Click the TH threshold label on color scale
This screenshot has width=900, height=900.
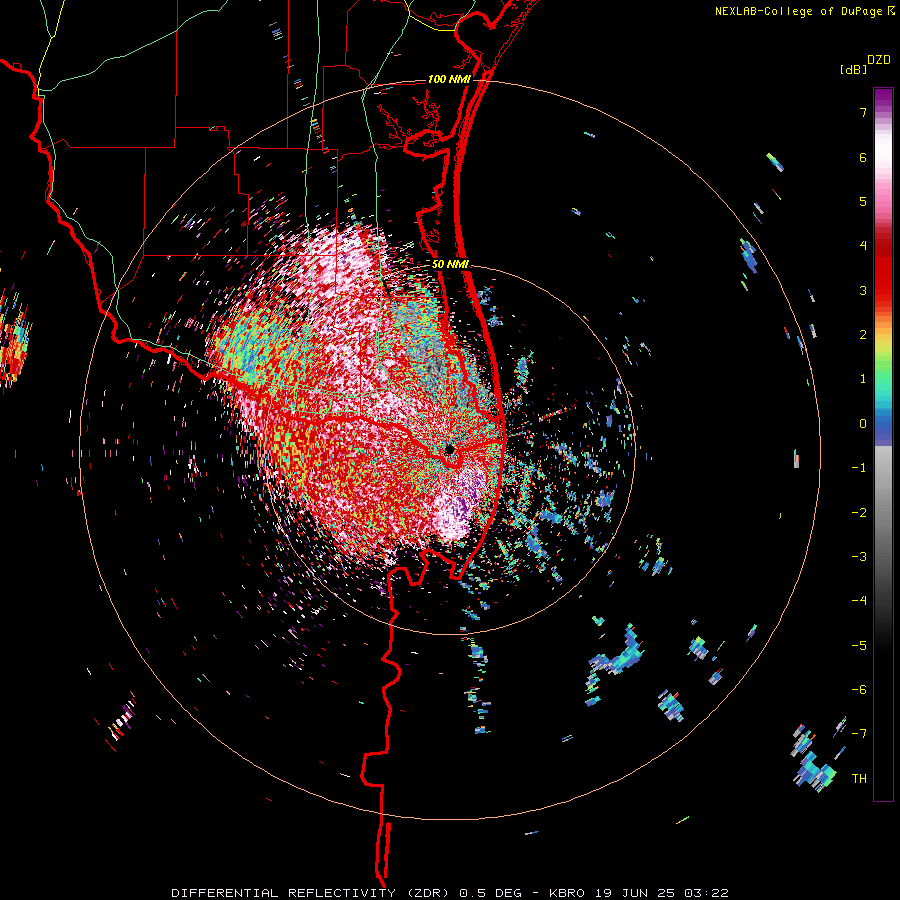pos(859,778)
